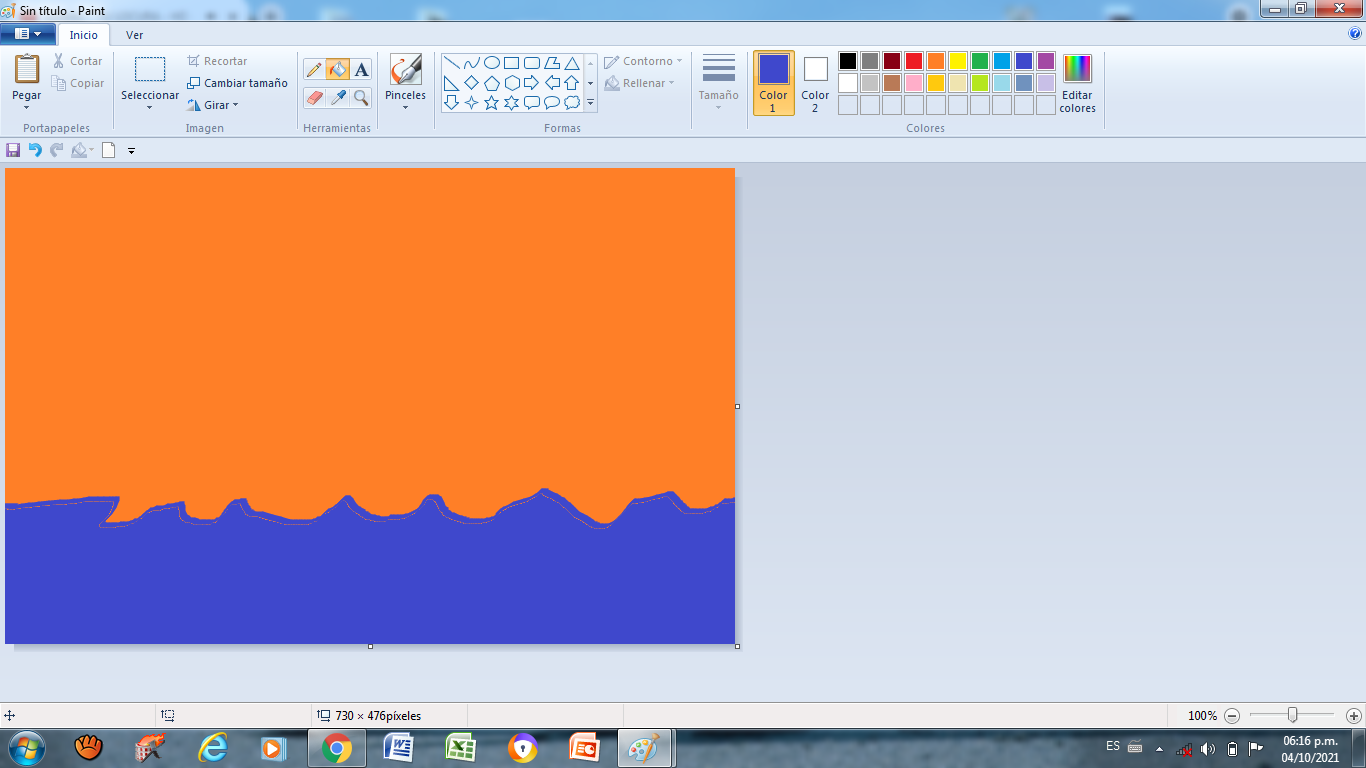Open the Paint file menu button
Image resolution: width=1366 pixels, height=768 pixels.
(x=28, y=34)
